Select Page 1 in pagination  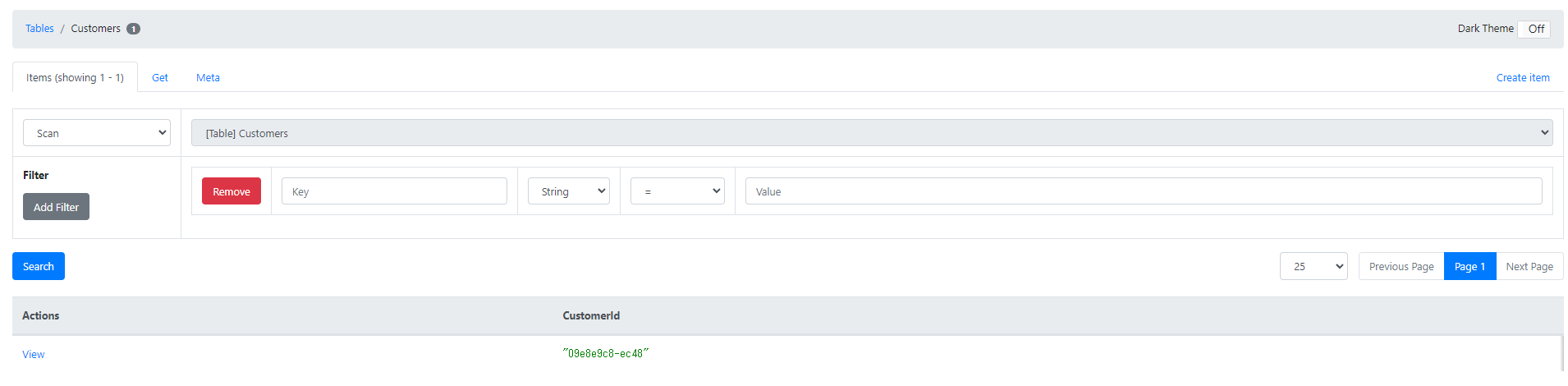[x=1469, y=266]
